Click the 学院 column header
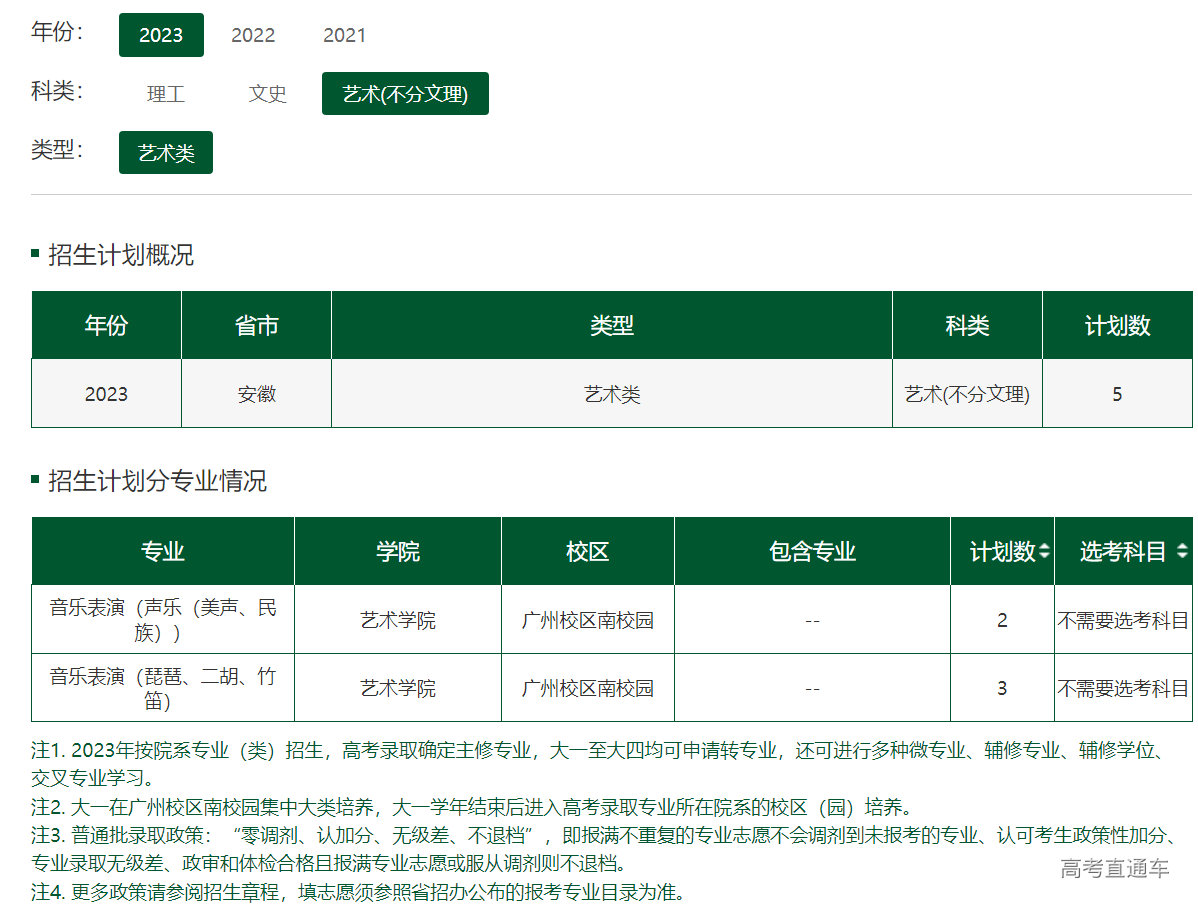Image resolution: width=1198 pixels, height=908 pixels. (398, 552)
